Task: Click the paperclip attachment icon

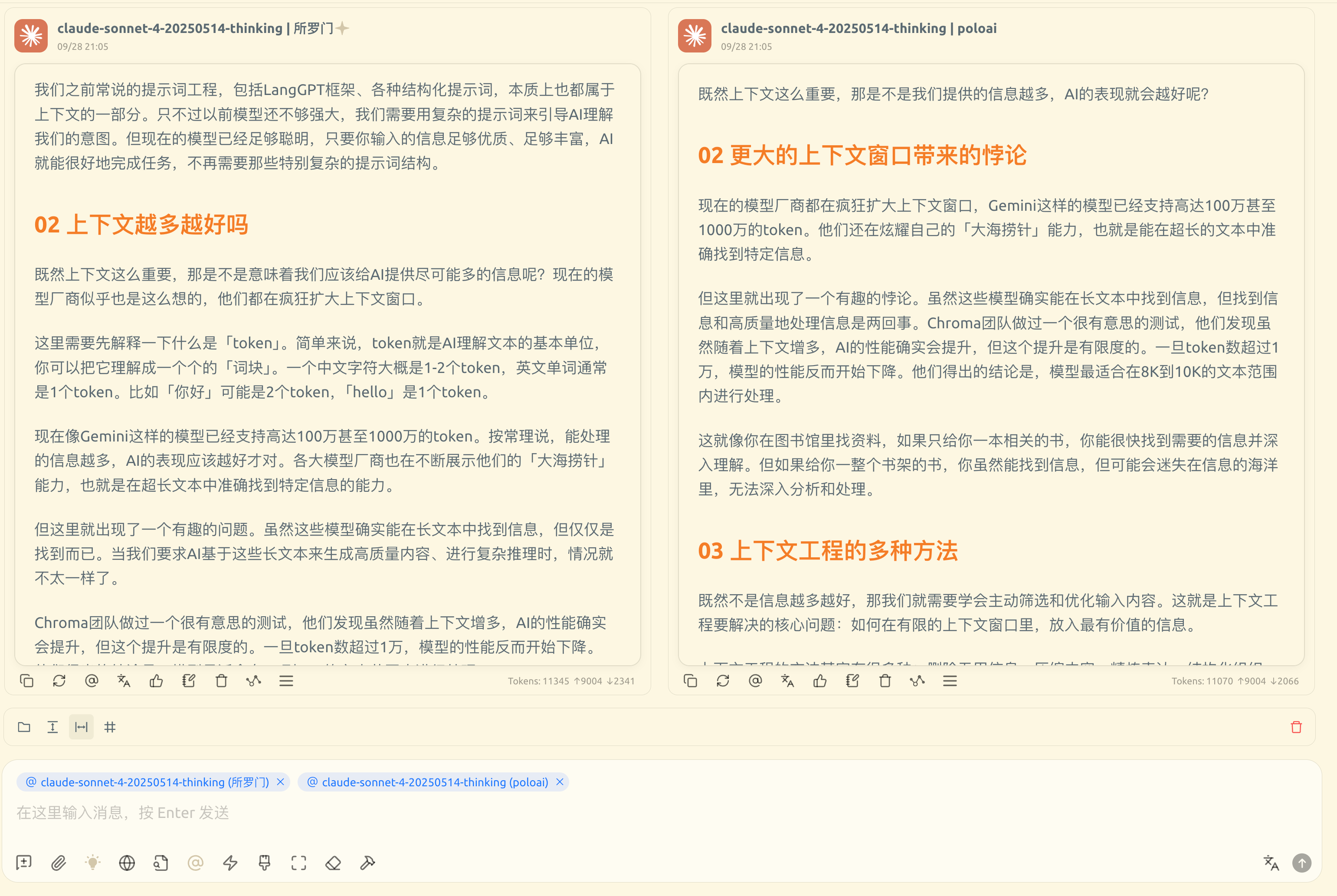Action: click(58, 862)
